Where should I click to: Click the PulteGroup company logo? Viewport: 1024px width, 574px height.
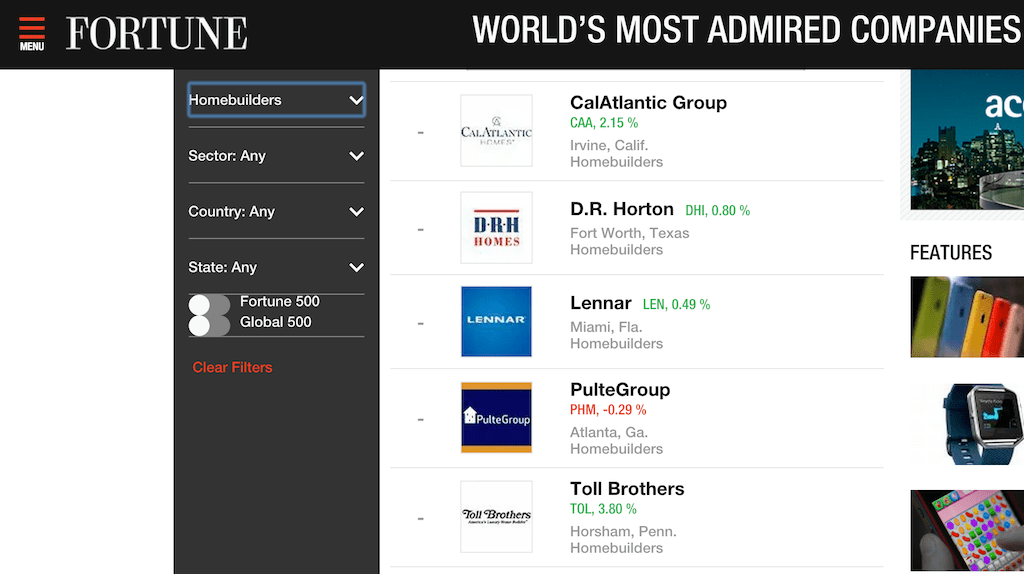click(x=496, y=417)
